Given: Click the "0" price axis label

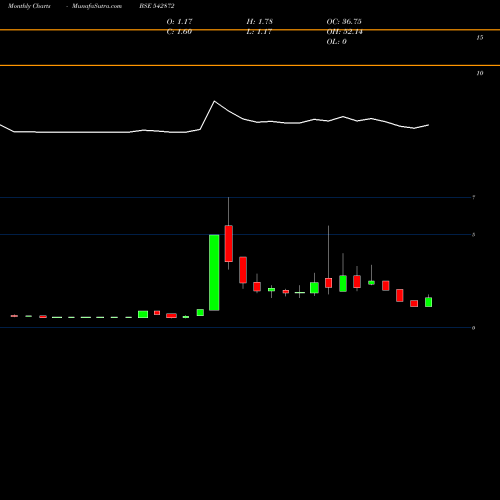Looking at the screenshot, I should pyautogui.click(x=473, y=328).
